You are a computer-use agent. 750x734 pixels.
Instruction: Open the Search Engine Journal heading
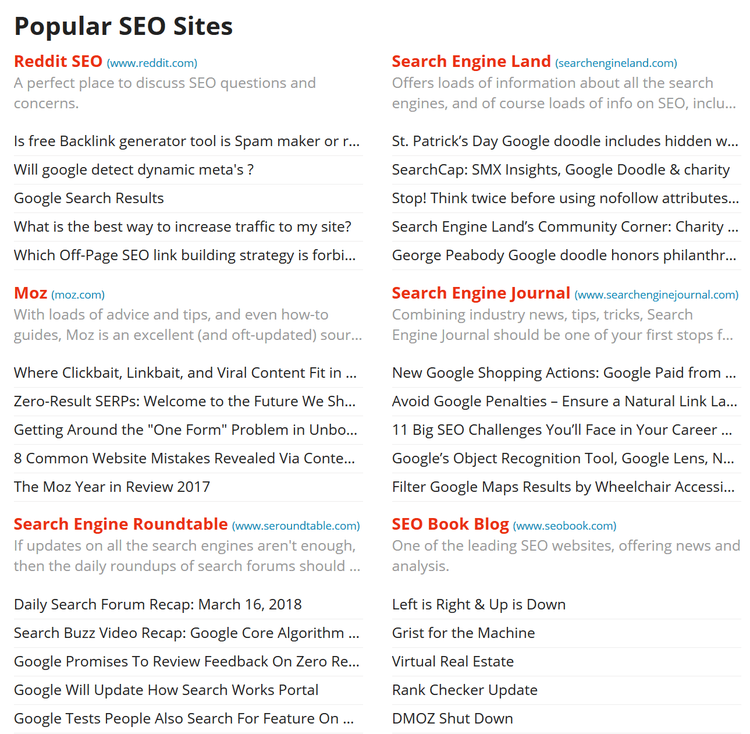pos(481,293)
